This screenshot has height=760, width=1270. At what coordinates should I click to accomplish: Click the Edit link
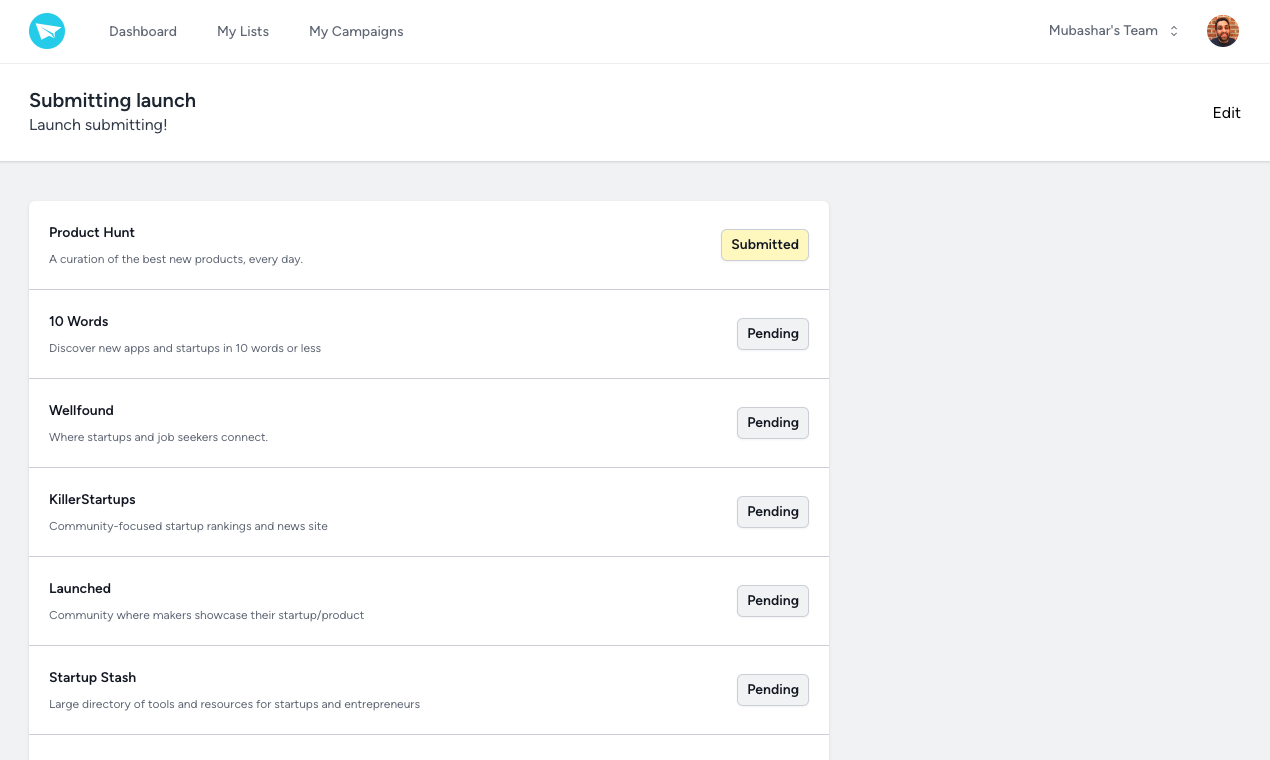point(1227,113)
